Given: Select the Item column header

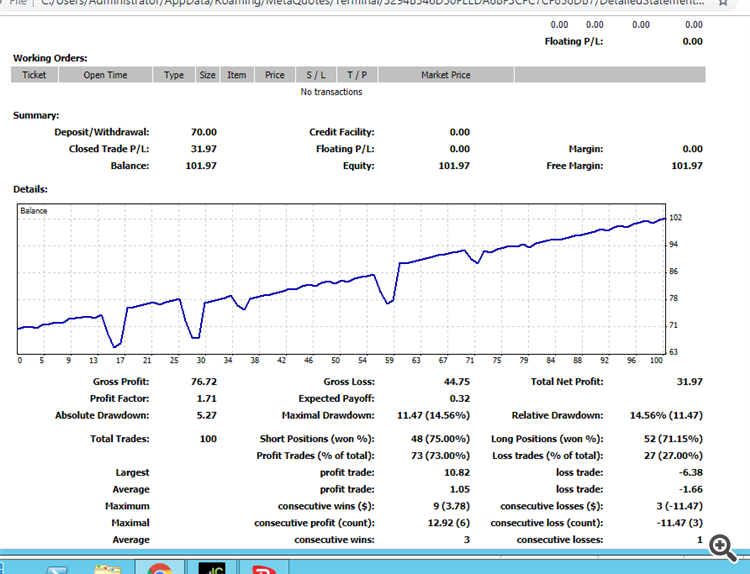Looking at the screenshot, I should tap(237, 75).
